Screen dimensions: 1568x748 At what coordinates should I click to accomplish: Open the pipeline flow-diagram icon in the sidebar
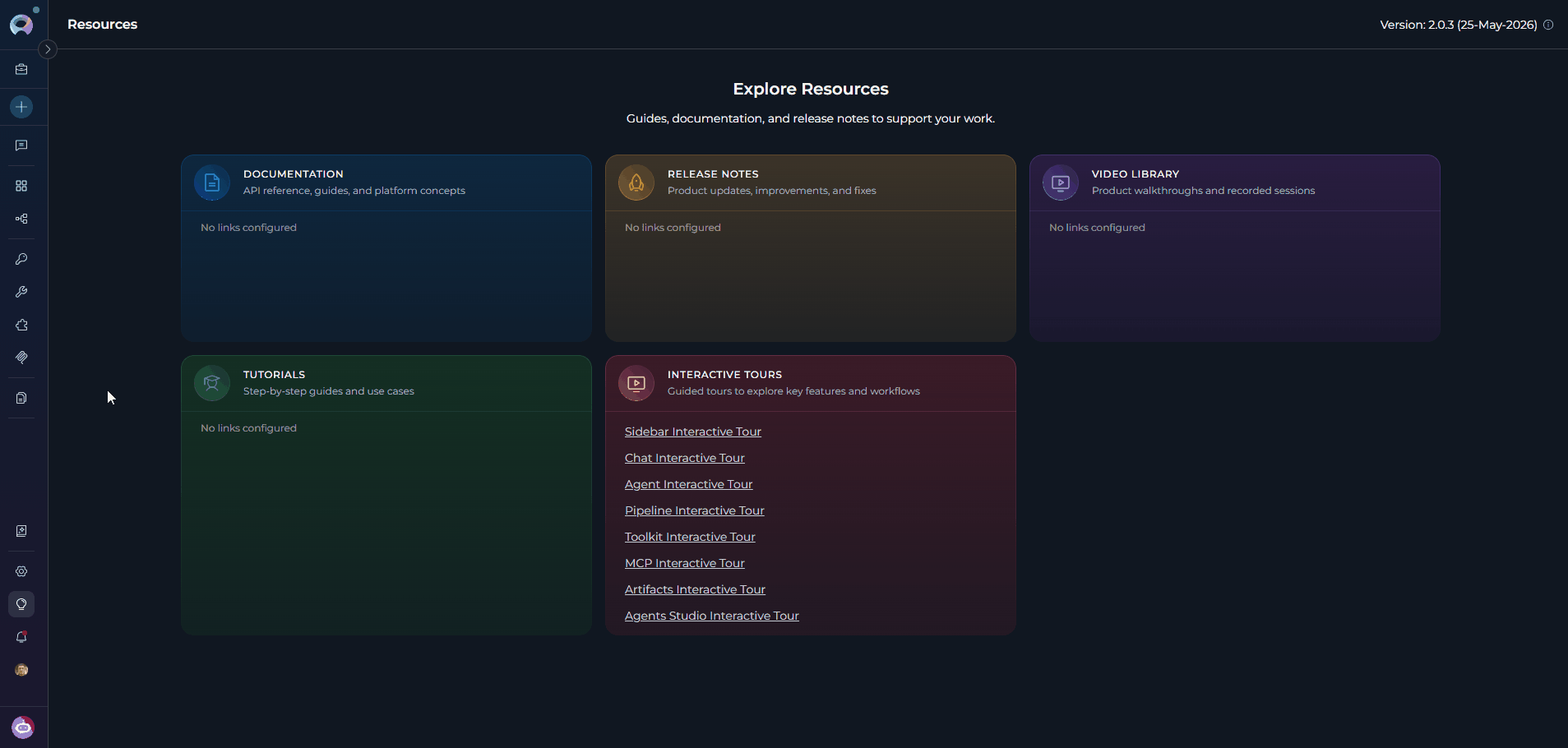(21, 219)
